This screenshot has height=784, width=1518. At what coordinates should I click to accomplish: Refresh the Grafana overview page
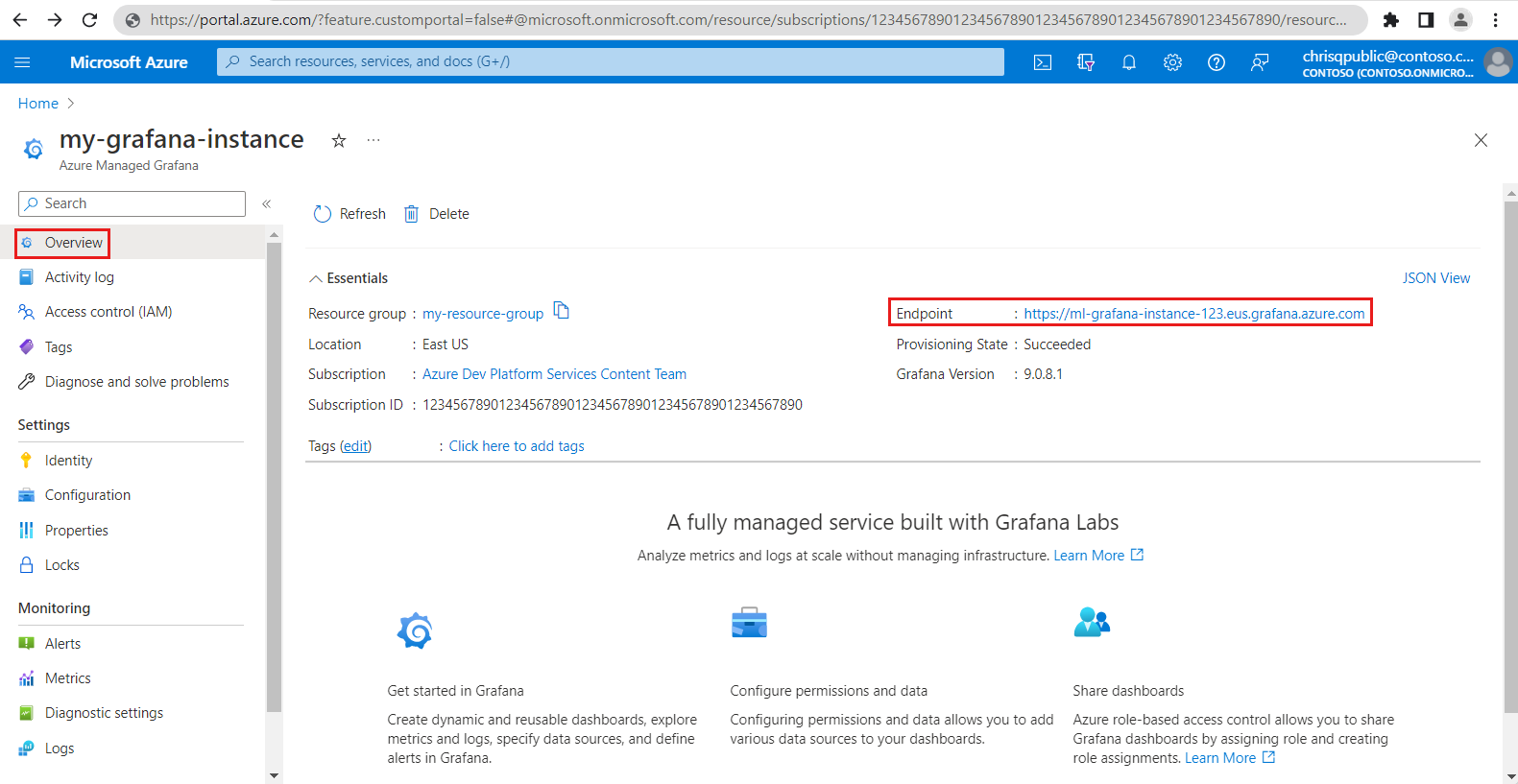coord(349,214)
